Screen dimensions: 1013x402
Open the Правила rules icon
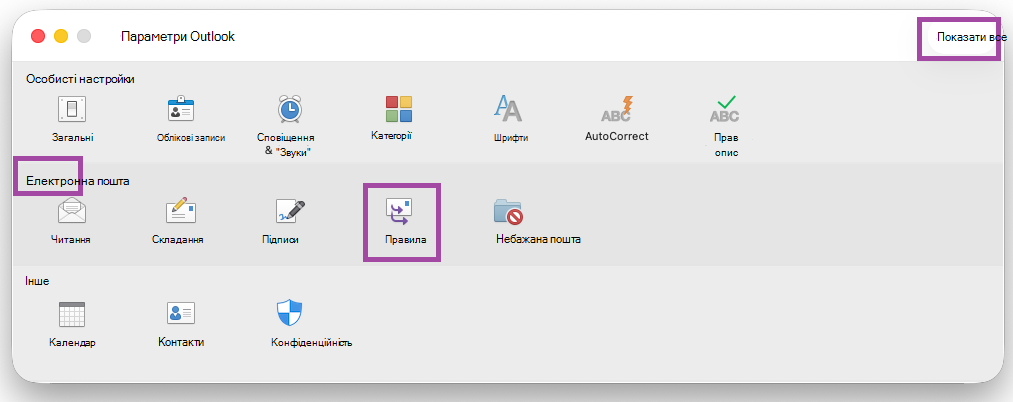(399, 211)
